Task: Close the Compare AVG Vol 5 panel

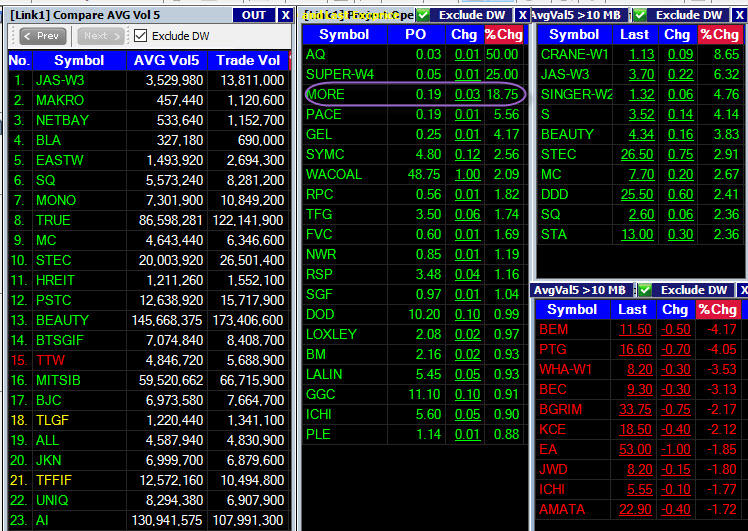Action: tap(285, 15)
